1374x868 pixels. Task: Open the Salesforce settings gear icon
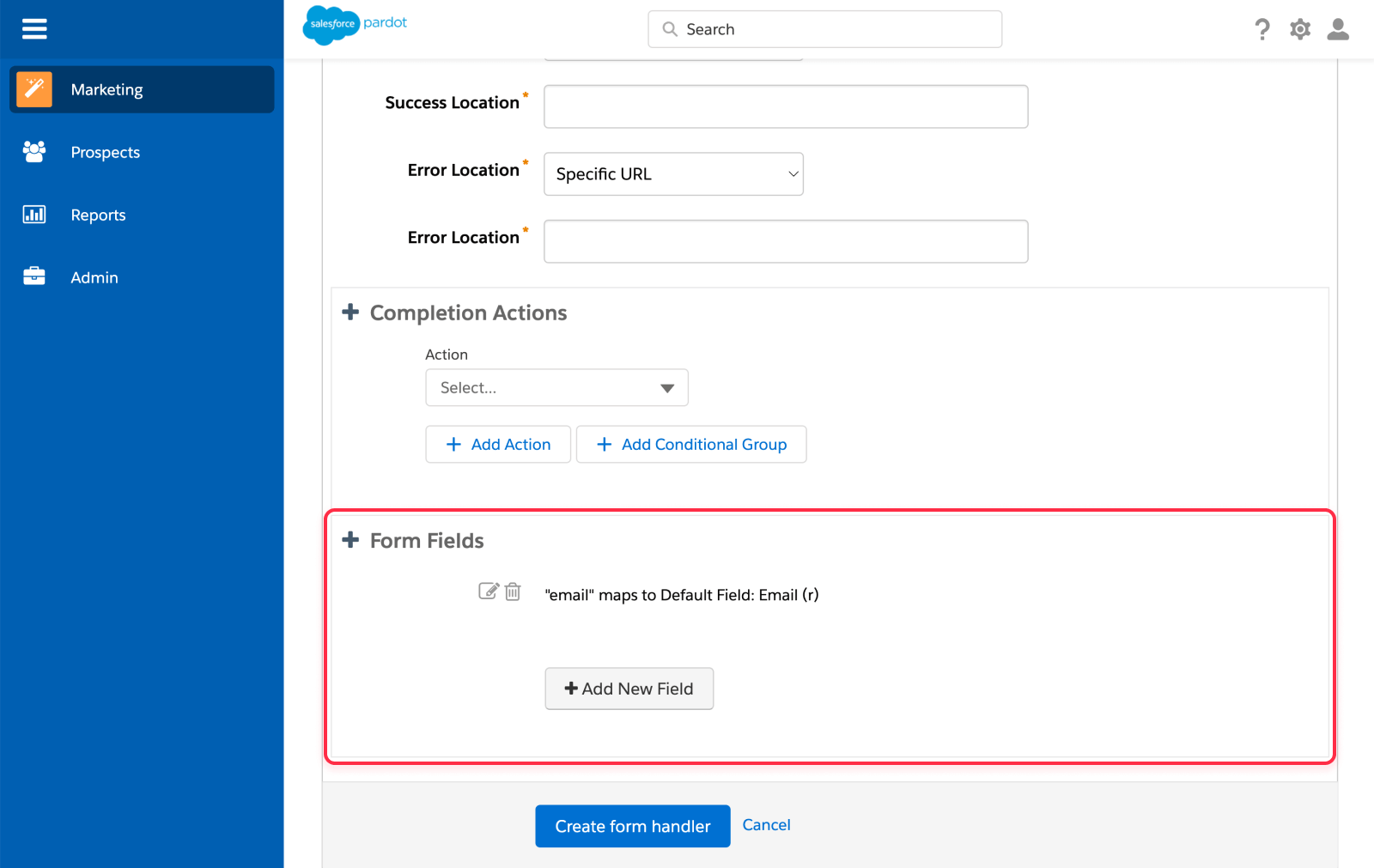coord(1300,28)
